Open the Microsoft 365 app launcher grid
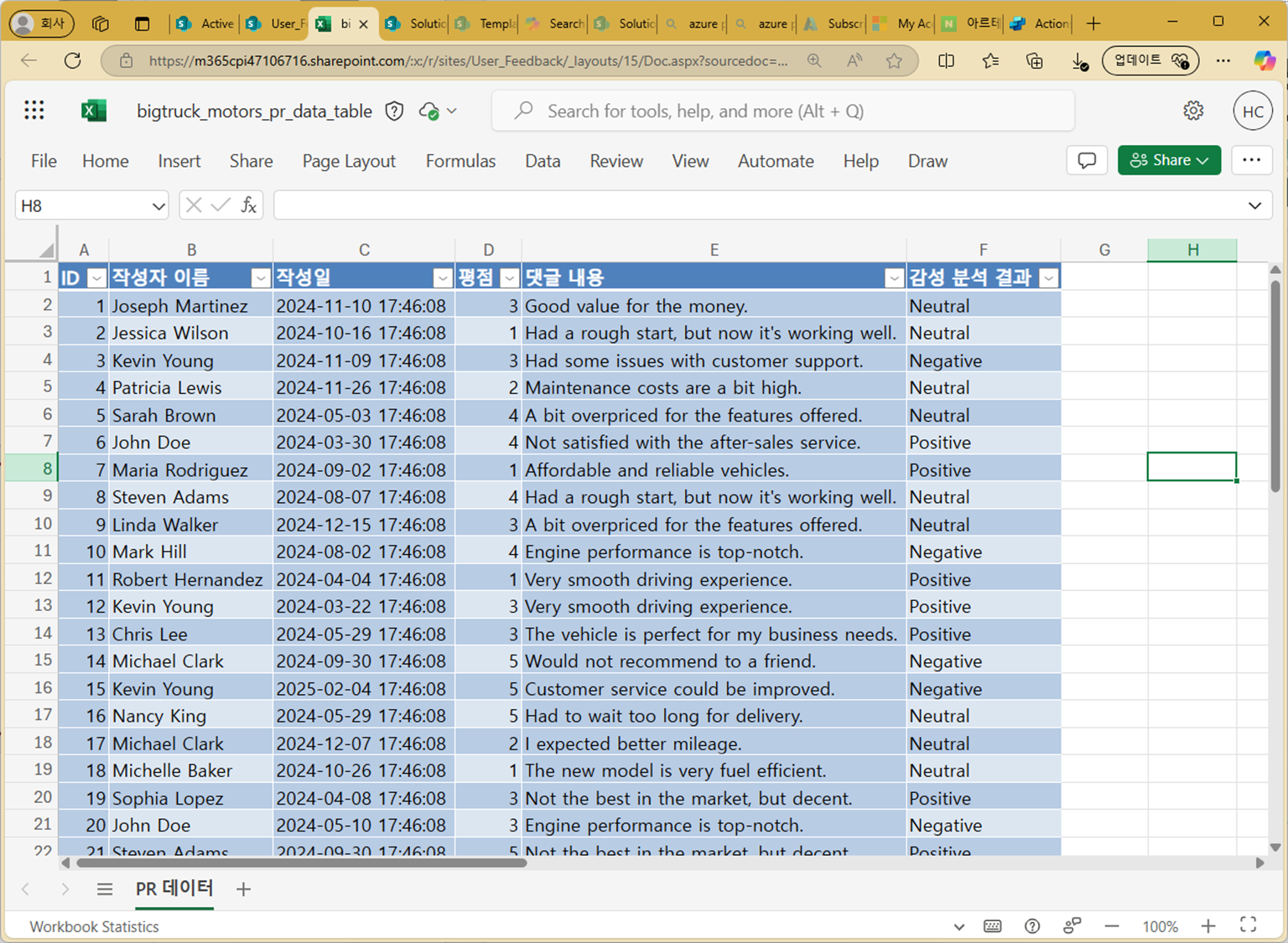This screenshot has height=943, width=1288. [34, 110]
